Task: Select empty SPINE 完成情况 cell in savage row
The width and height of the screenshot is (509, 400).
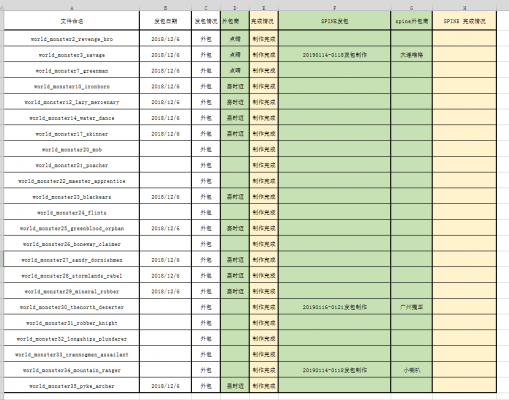Action: 465,55
